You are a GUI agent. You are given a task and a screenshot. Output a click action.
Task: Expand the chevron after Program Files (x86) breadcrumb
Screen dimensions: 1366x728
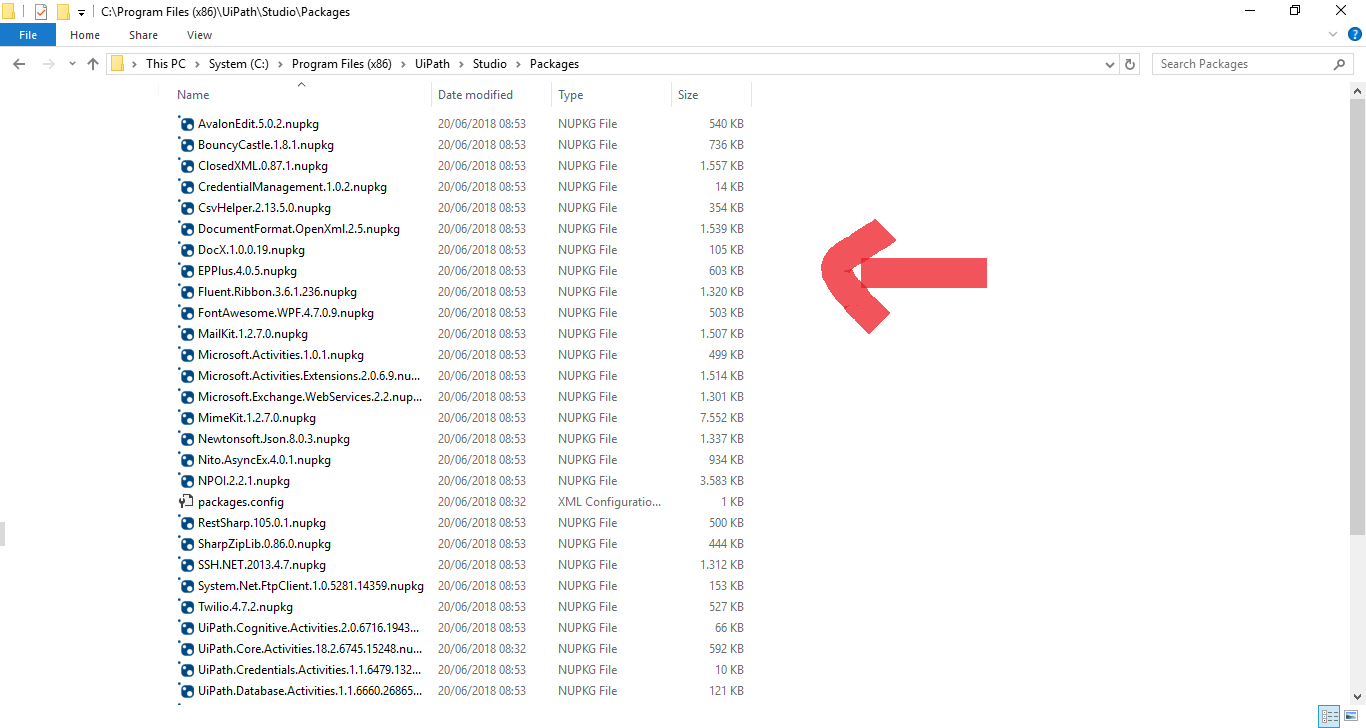click(x=403, y=64)
